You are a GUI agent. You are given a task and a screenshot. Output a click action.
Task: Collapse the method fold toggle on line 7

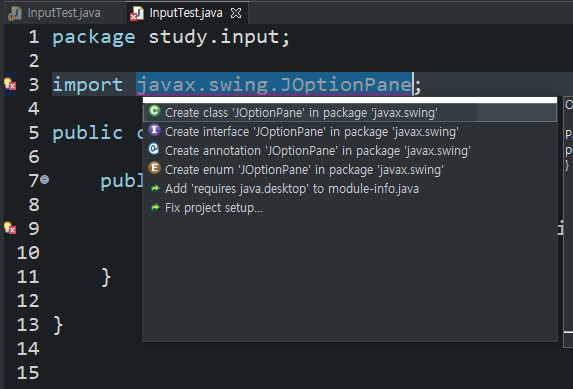pyautogui.click(x=45, y=180)
